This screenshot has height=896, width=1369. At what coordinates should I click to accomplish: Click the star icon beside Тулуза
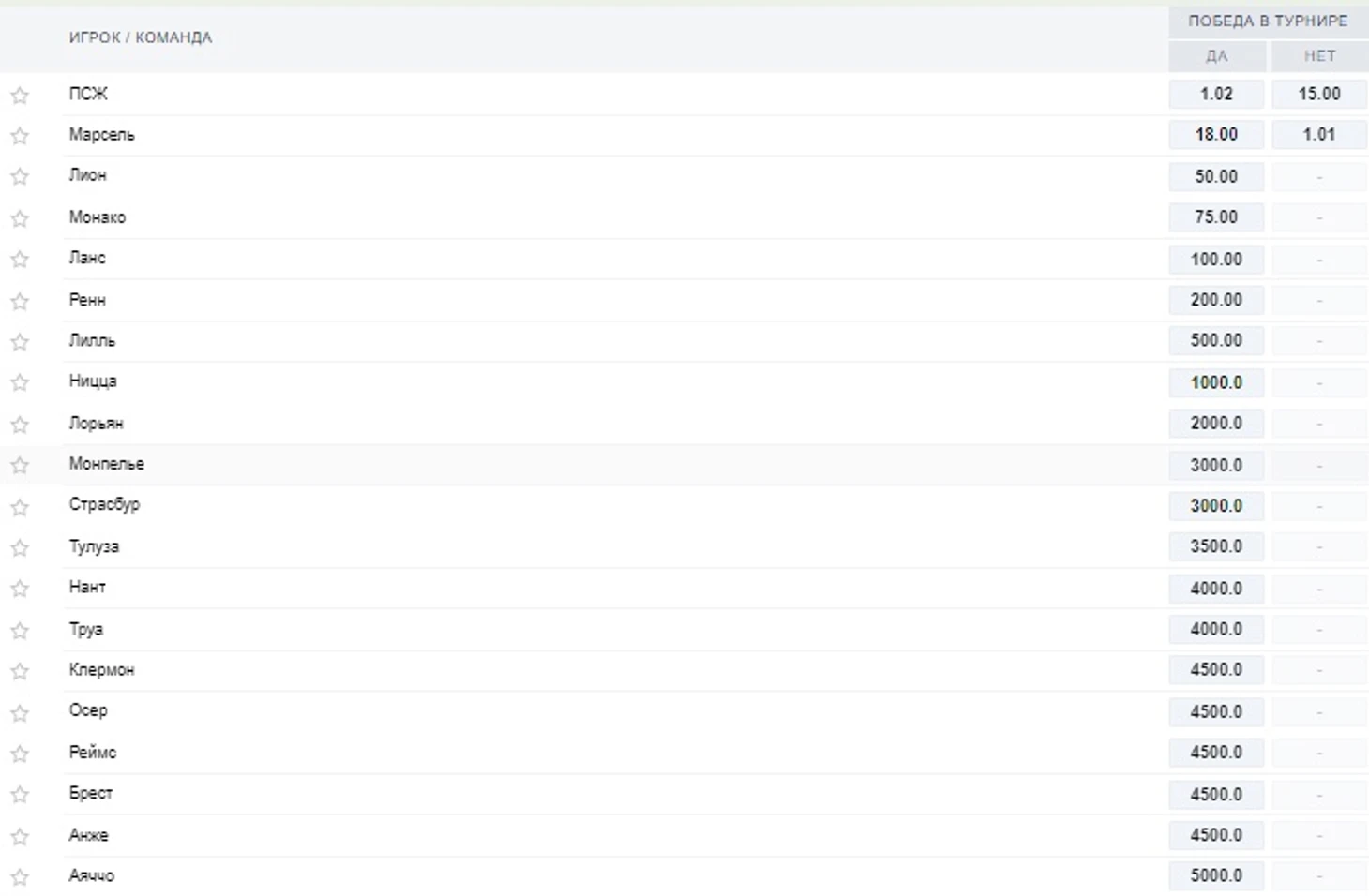(x=20, y=547)
